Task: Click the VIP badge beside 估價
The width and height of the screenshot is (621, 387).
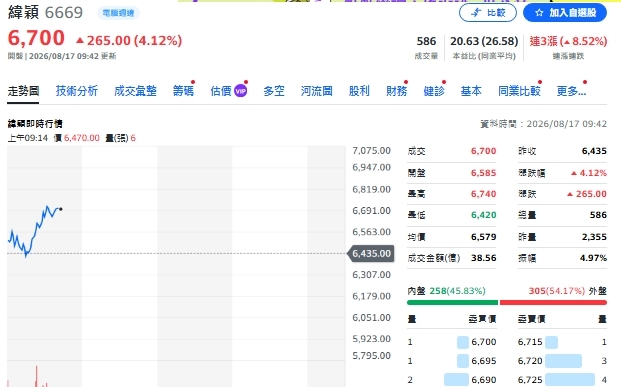Action: (240, 91)
